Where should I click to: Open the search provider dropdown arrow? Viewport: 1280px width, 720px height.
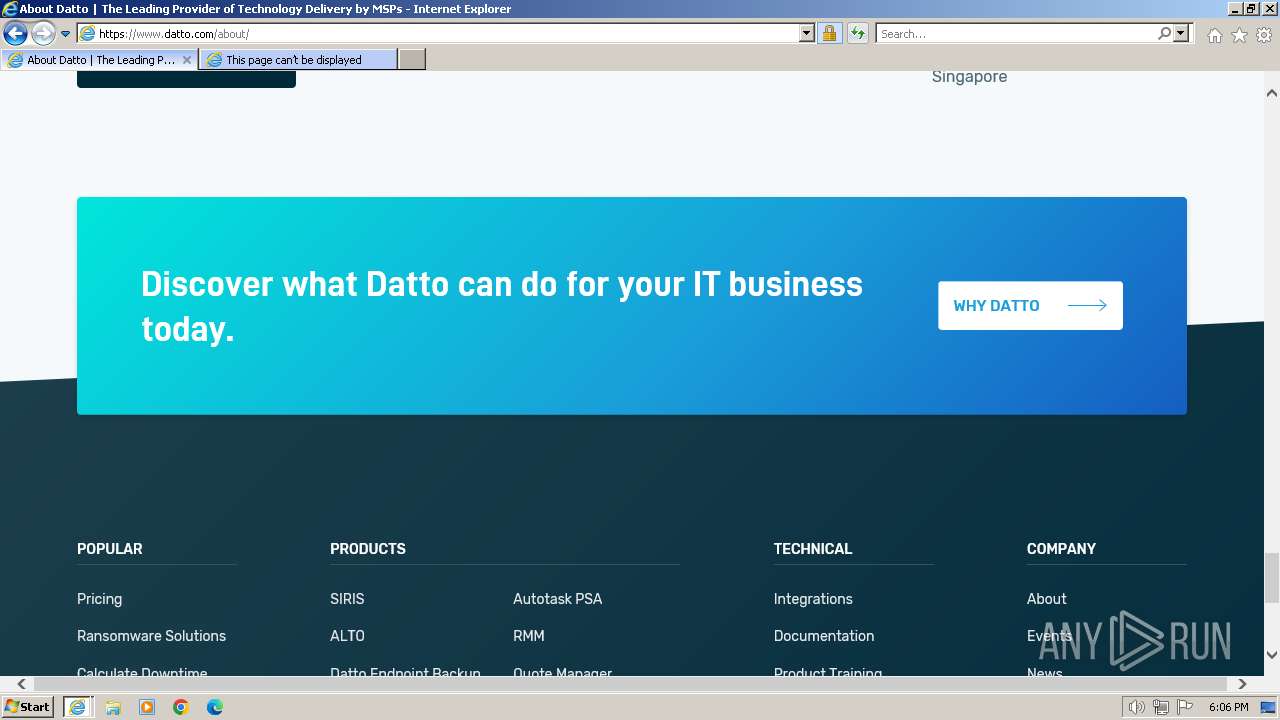coord(1181,34)
